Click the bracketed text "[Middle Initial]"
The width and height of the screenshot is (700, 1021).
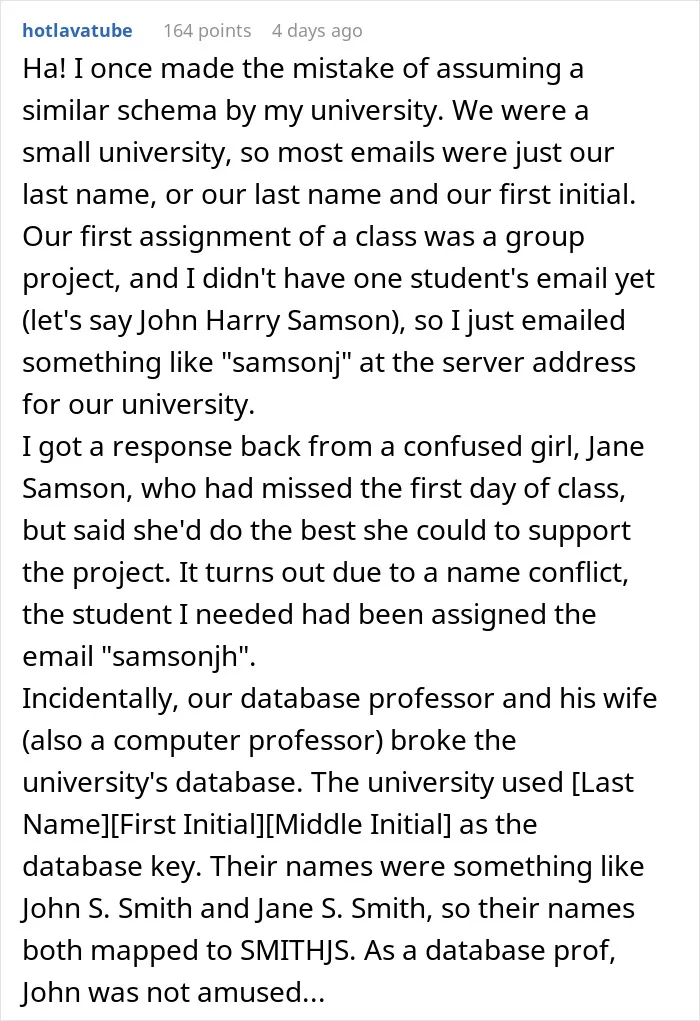pyautogui.click(x=358, y=824)
